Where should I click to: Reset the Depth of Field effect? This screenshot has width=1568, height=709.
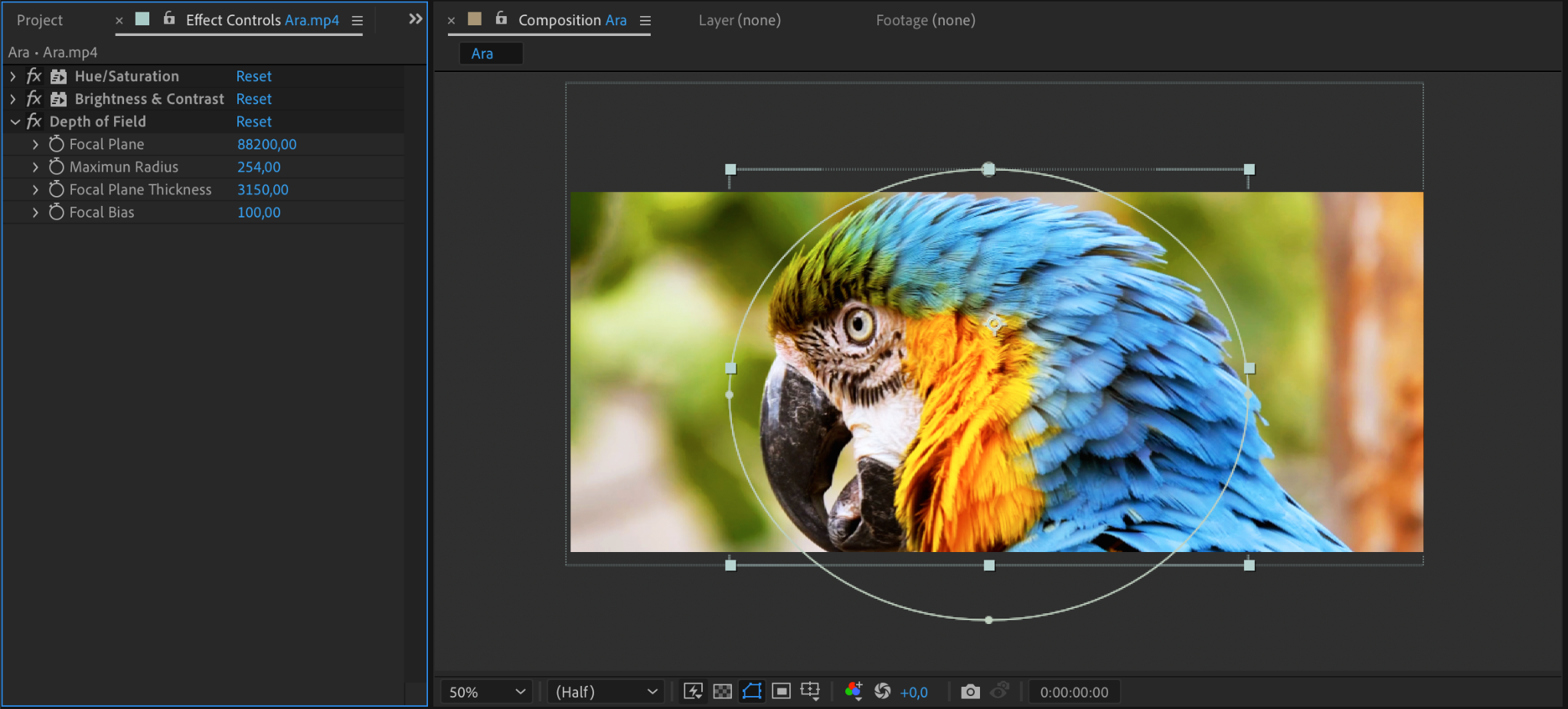point(253,122)
